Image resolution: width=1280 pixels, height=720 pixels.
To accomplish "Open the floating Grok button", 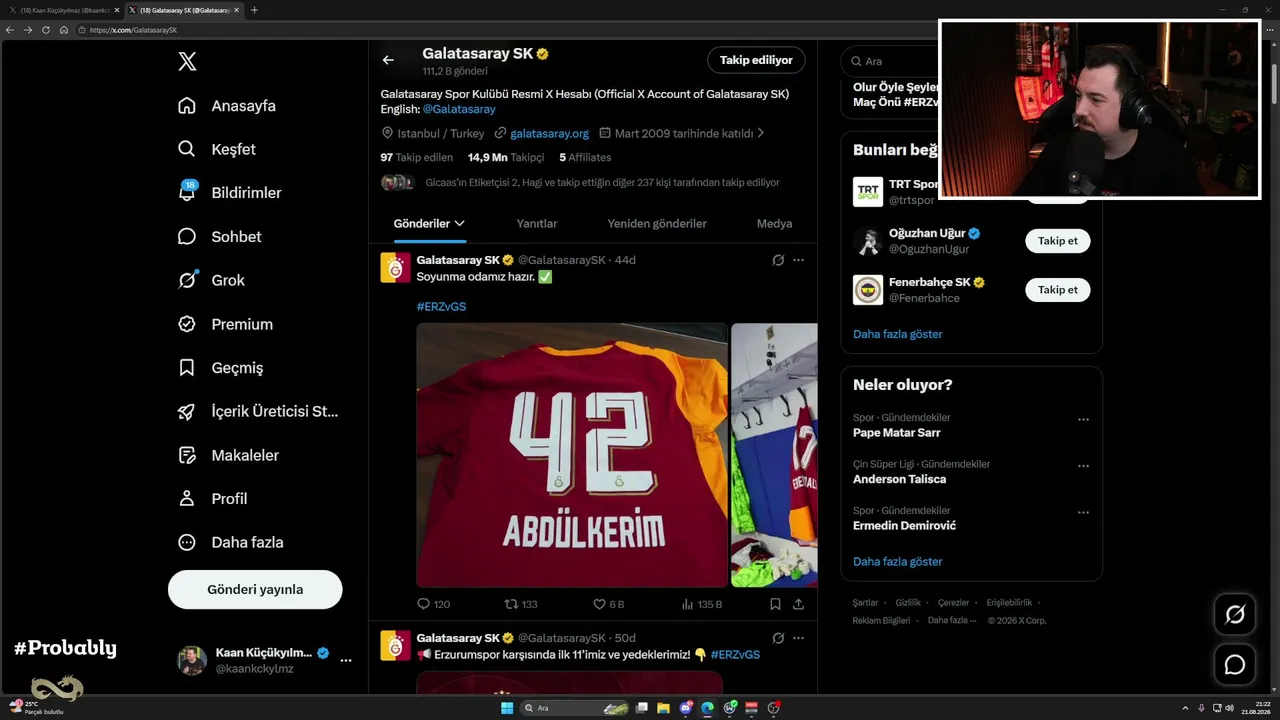I will point(1235,614).
